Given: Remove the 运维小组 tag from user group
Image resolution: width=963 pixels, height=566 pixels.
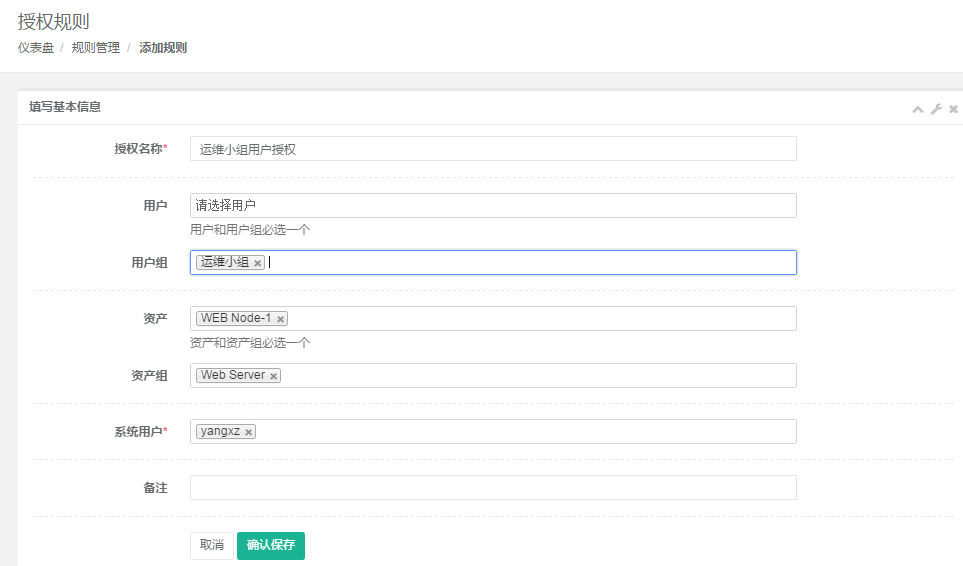Looking at the screenshot, I should (257, 263).
